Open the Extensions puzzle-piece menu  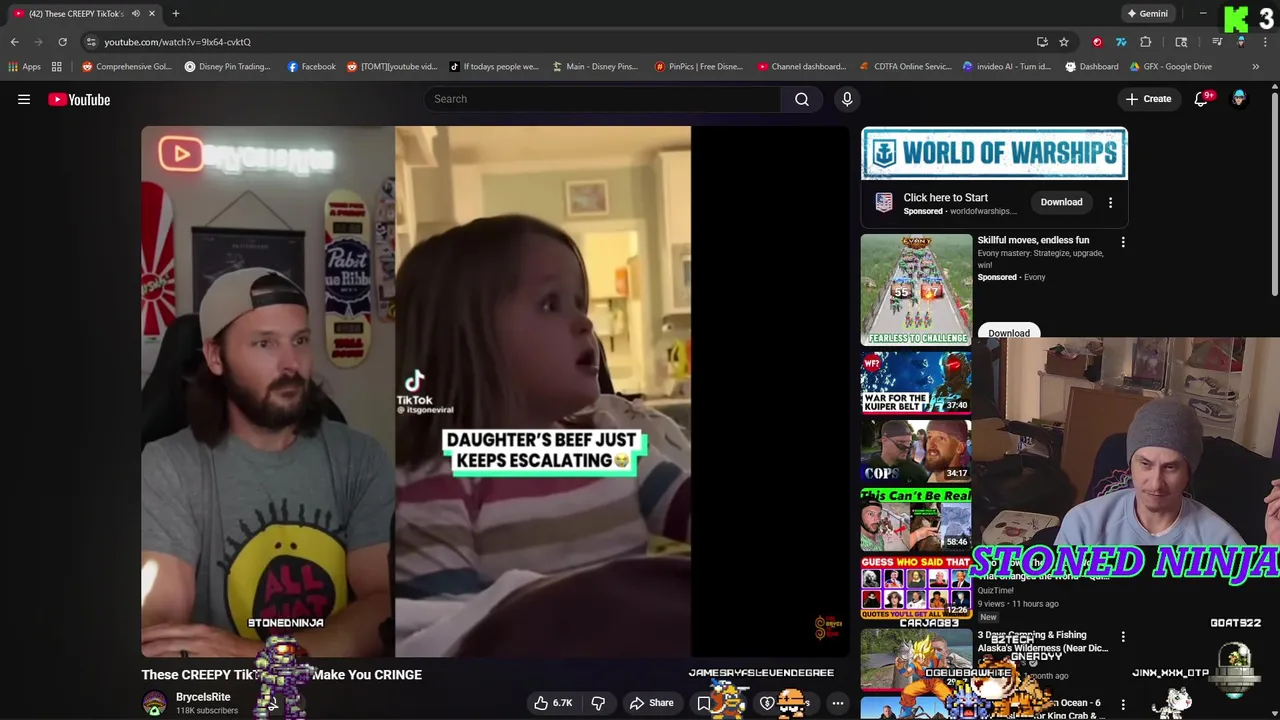1146,42
